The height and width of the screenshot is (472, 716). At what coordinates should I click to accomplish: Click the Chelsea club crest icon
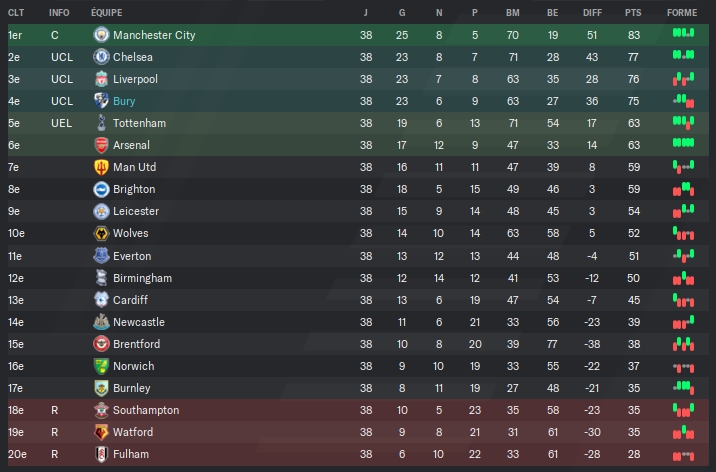point(101,57)
